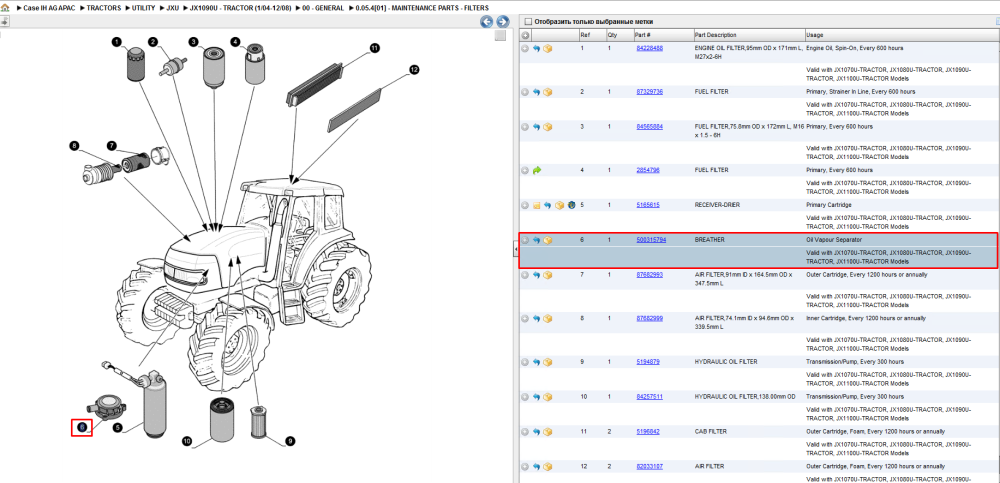The height and width of the screenshot is (483, 1000).
Task: Open the note icon in RECEIVER-DRIER row
Action: click(536, 205)
